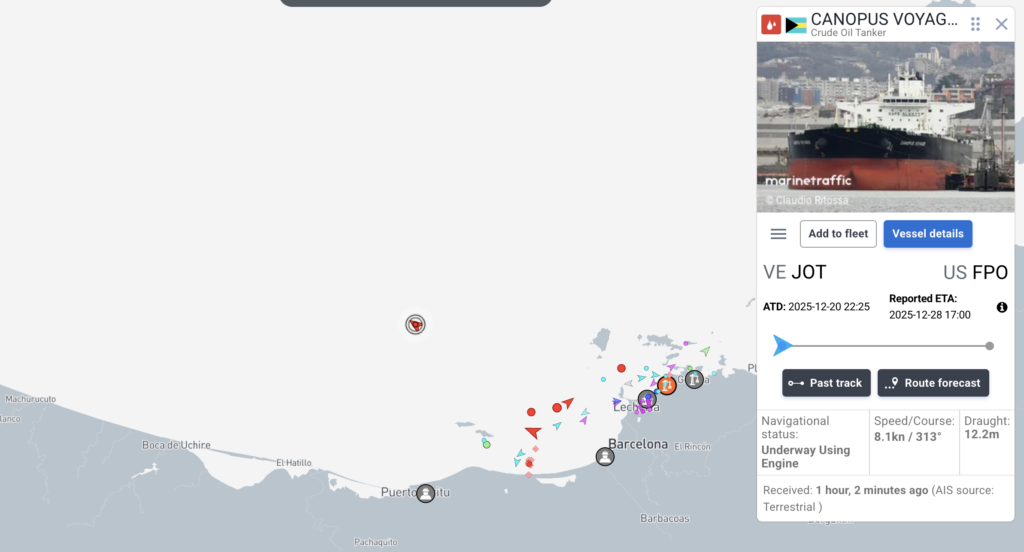The height and width of the screenshot is (552, 1024).
Task: Click the Reported ETA info icon
Action: pyautogui.click(x=1002, y=307)
